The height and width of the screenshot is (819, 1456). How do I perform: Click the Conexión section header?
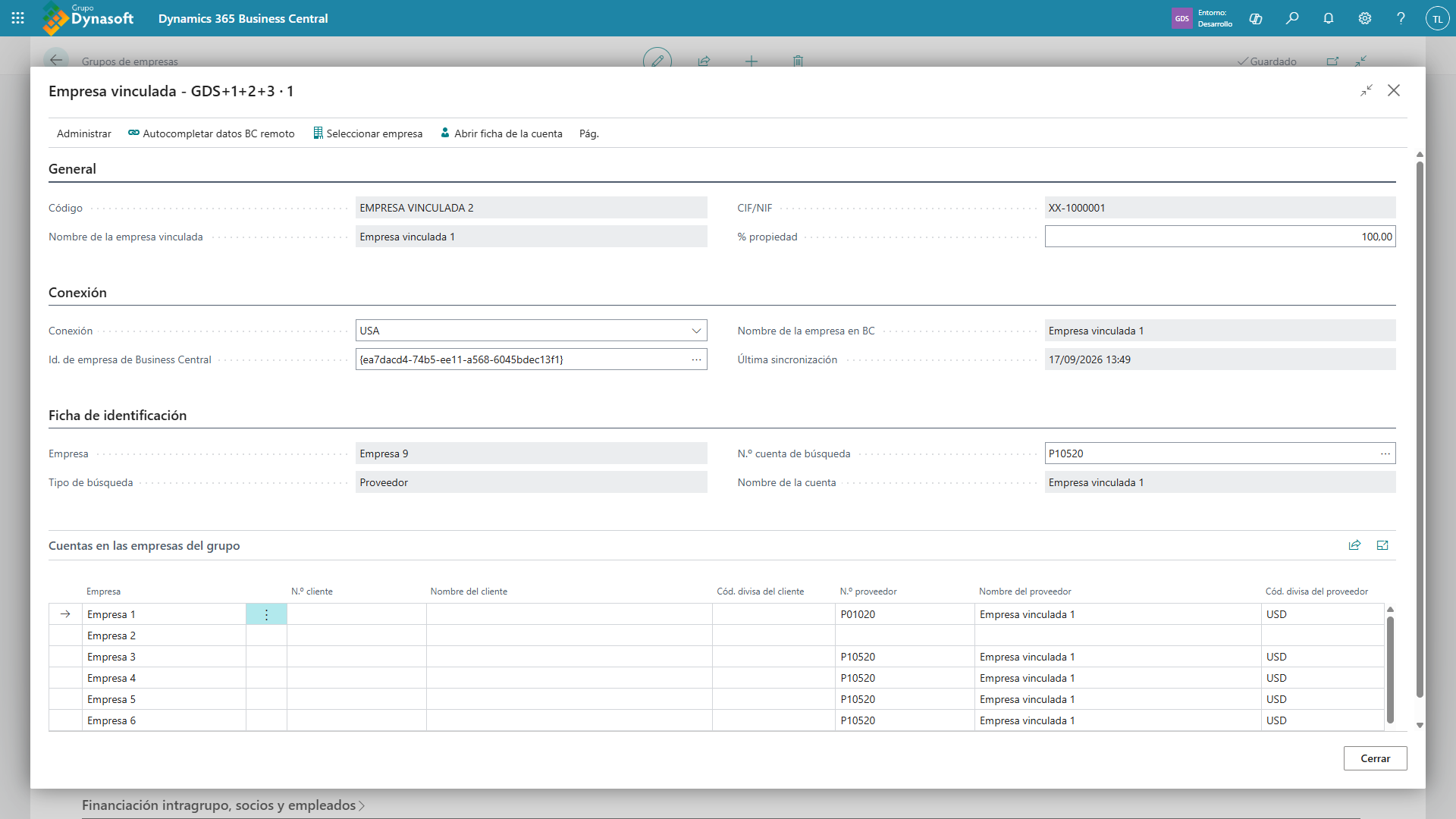point(77,293)
